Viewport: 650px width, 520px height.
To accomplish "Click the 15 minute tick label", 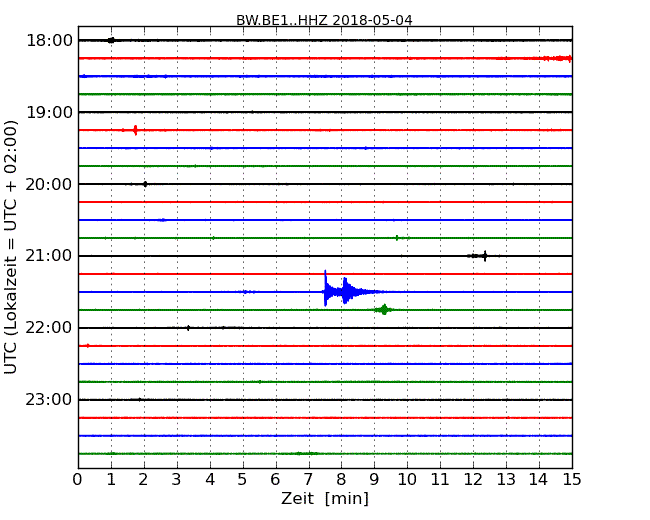I will tap(572, 479).
